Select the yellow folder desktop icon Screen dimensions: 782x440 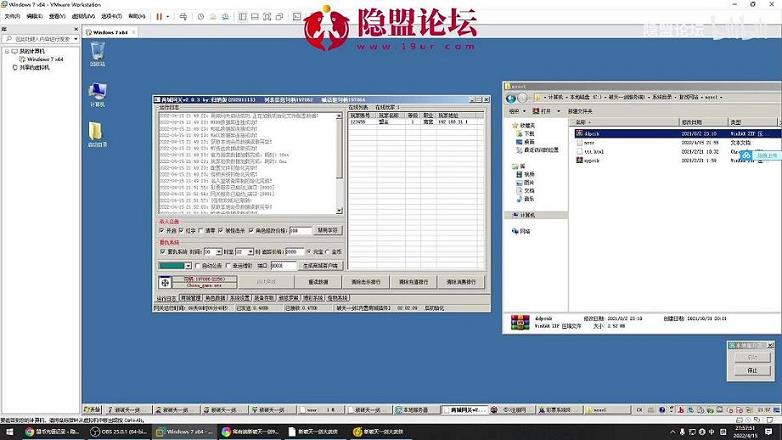(97, 135)
